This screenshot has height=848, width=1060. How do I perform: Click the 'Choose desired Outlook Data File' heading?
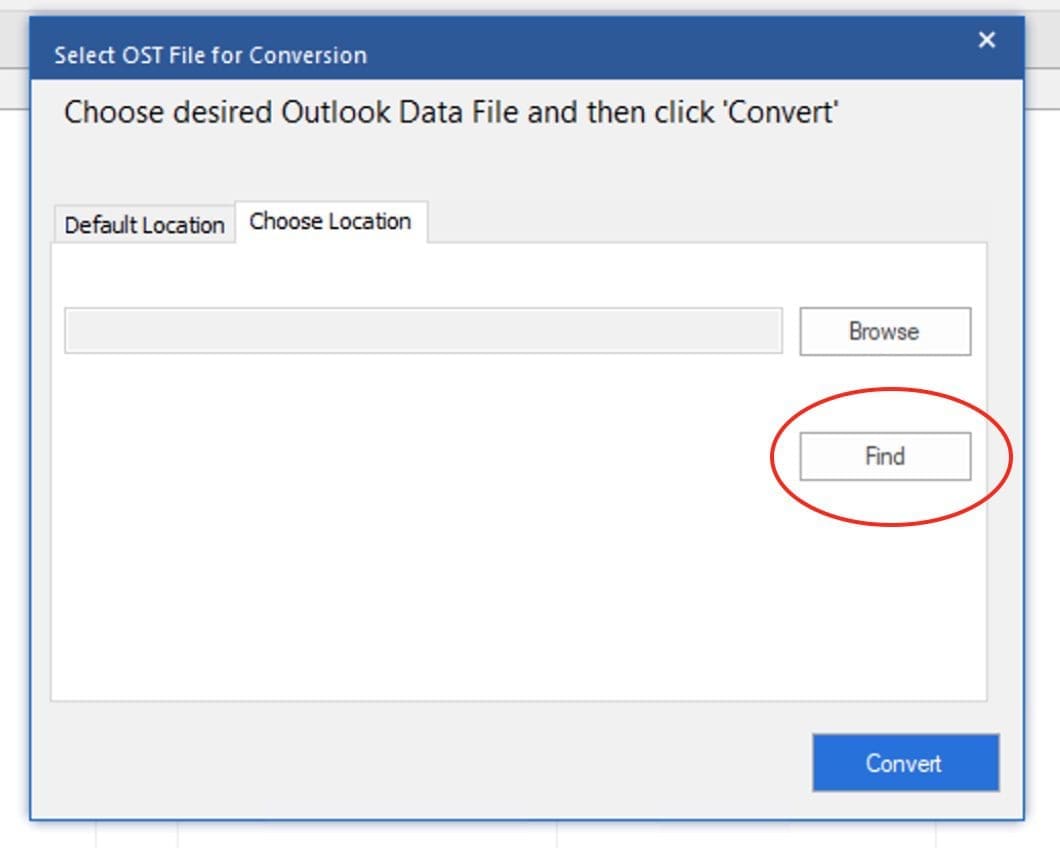[450, 112]
